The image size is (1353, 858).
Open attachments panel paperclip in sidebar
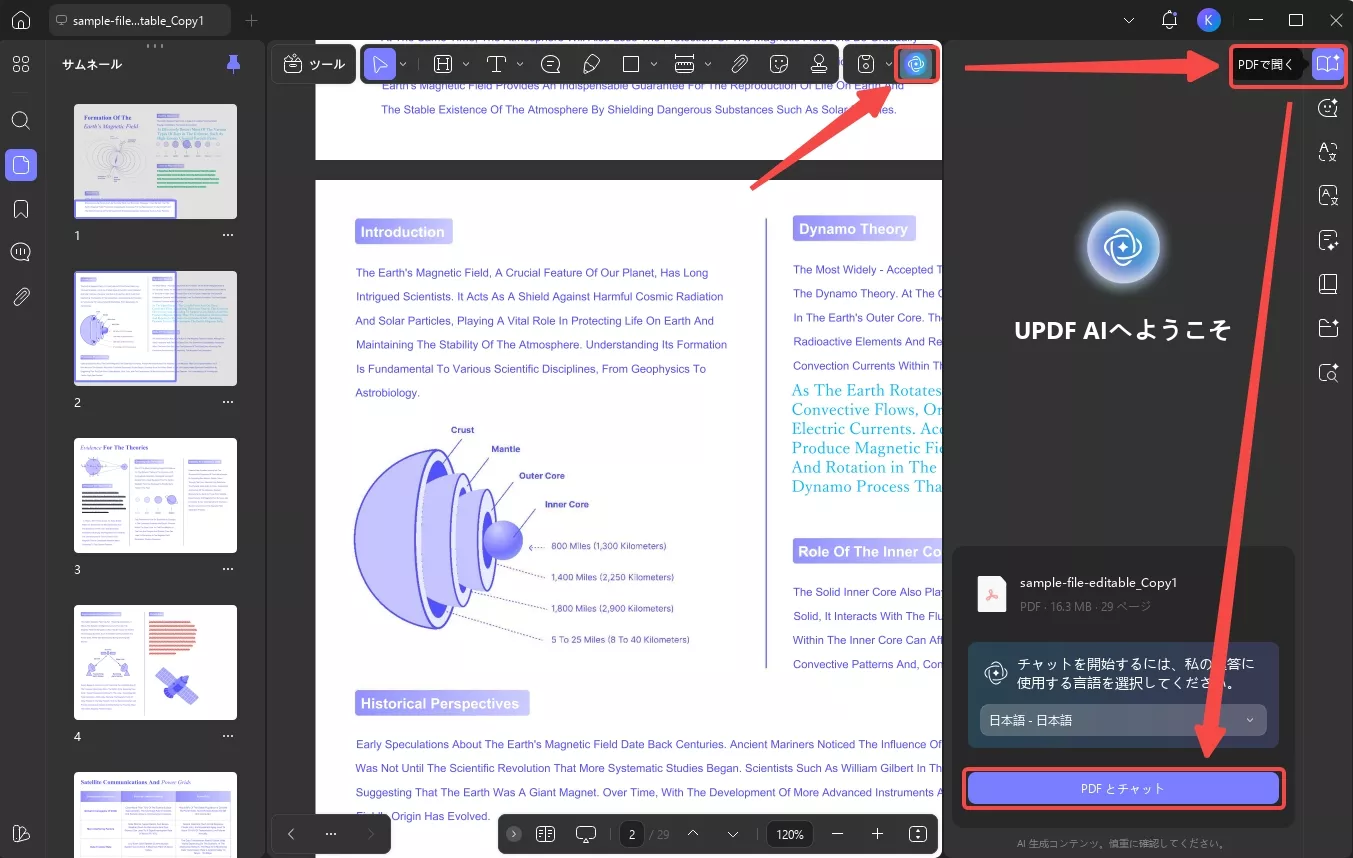21,297
